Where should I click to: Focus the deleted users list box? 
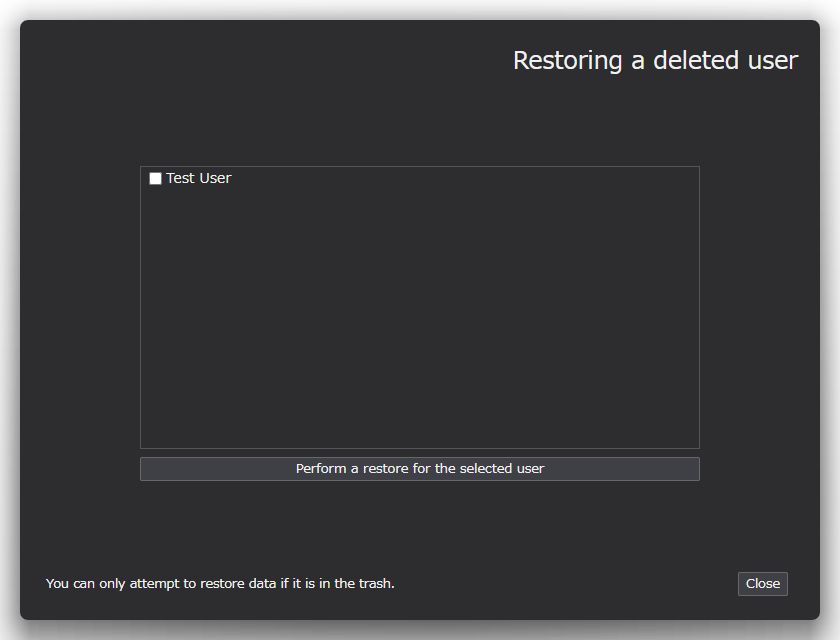coord(420,320)
